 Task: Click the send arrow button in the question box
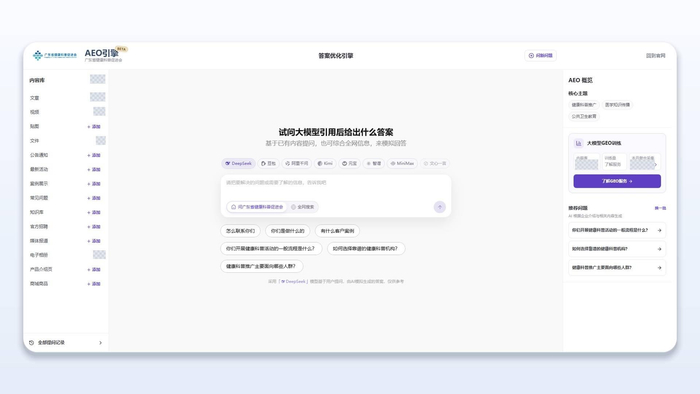point(440,207)
